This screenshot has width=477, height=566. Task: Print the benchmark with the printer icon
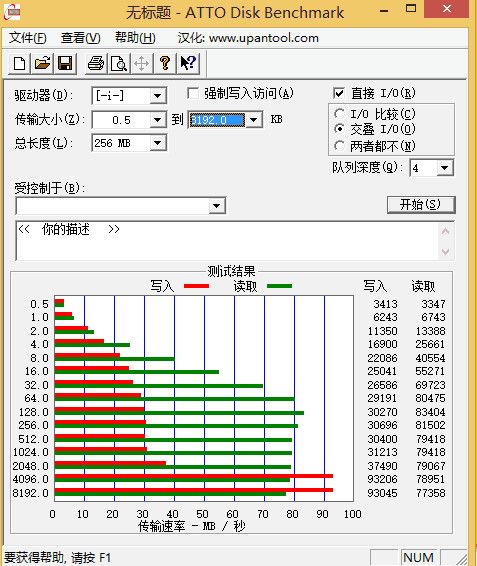point(96,64)
